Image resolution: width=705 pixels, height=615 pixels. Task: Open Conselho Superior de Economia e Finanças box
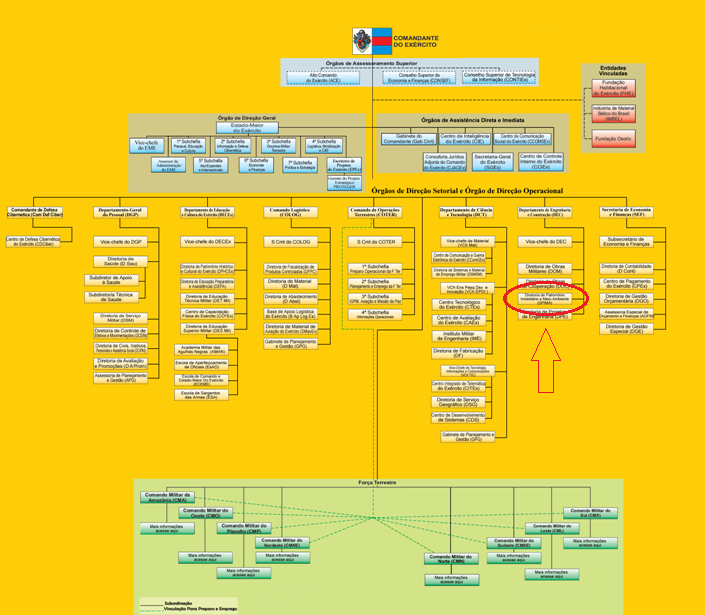419,78
